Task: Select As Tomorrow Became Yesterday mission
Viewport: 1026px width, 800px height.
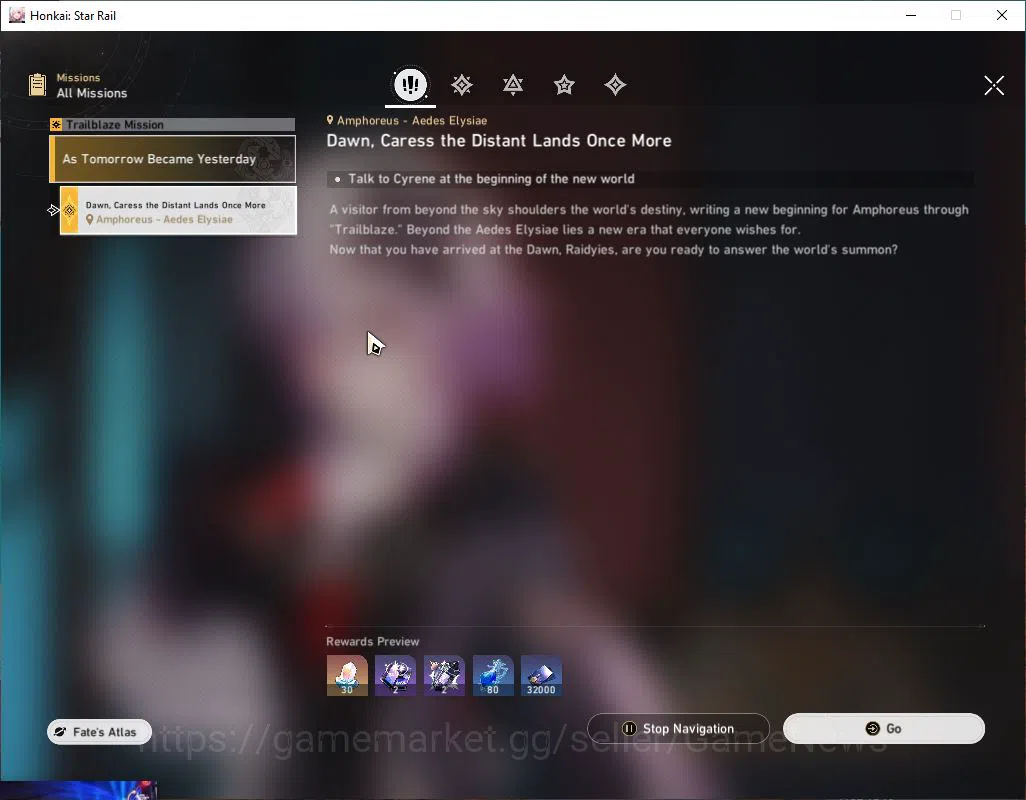Action: (x=173, y=159)
